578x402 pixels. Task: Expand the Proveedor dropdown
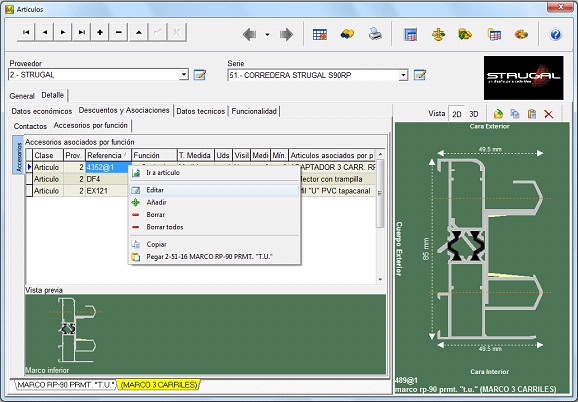[x=184, y=75]
